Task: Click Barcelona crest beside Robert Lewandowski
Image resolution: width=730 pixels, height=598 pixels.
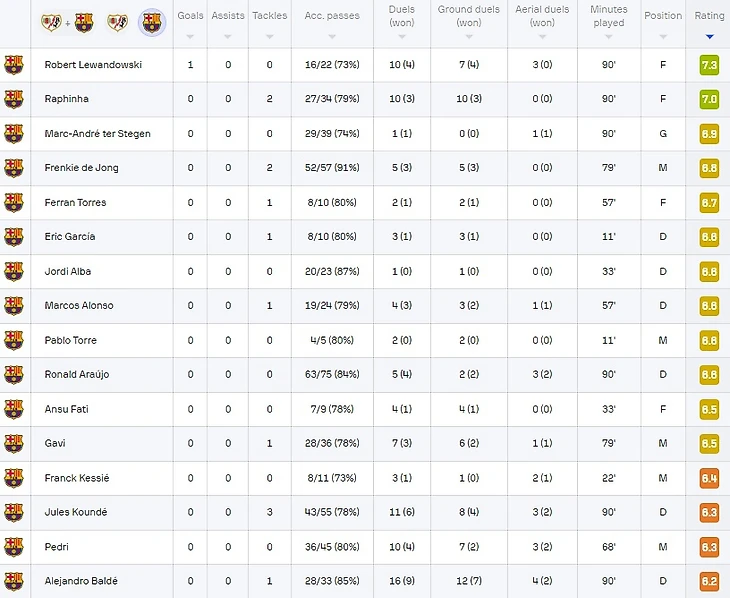Action: (14, 65)
